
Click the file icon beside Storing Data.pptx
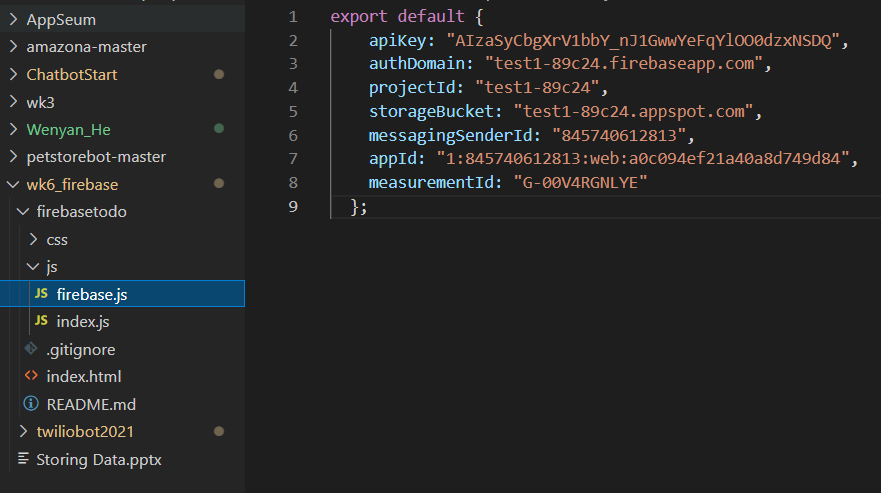(x=21, y=460)
